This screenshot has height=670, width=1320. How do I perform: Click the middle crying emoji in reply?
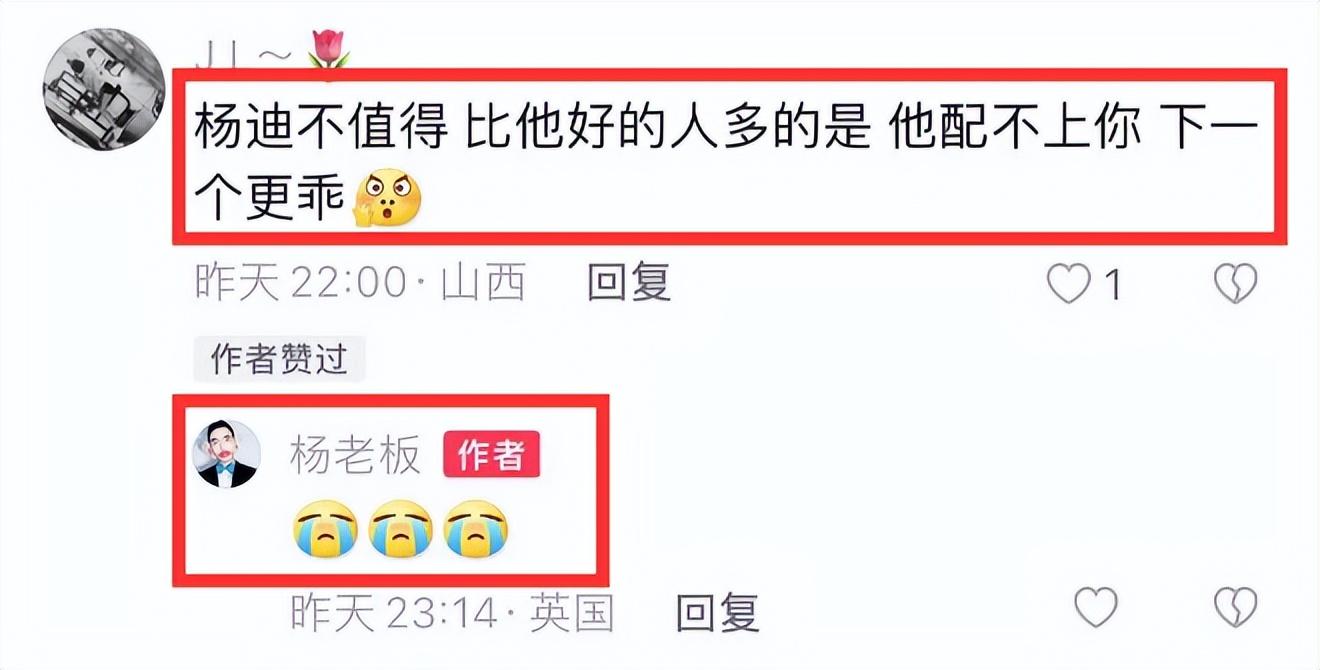coord(400,529)
